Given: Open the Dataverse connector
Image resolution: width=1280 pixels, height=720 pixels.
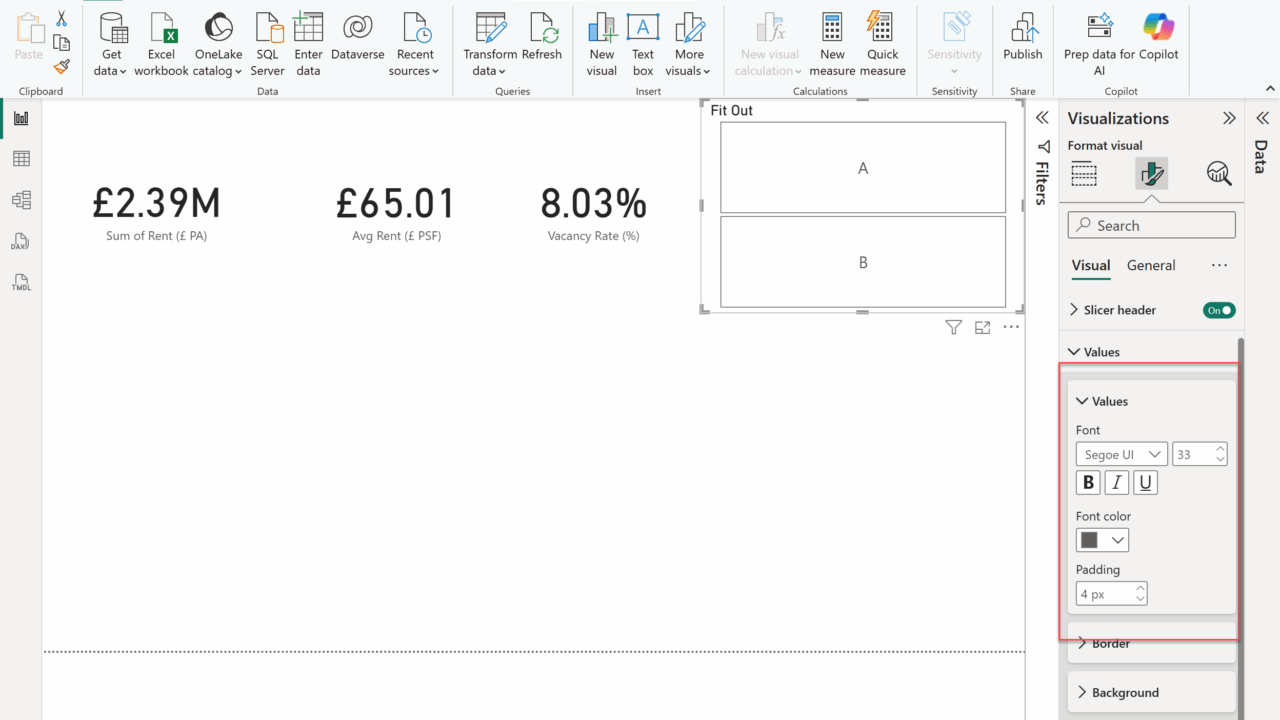Looking at the screenshot, I should (x=357, y=37).
